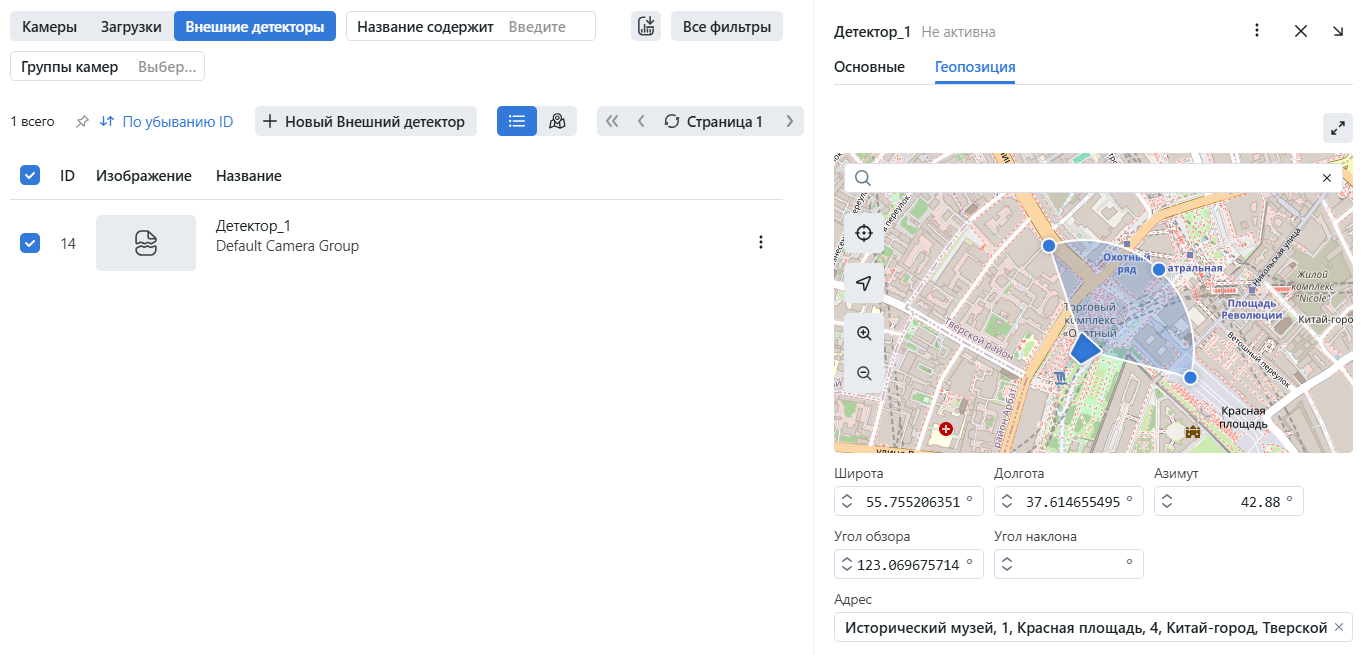
Task: Open the kebab menu for Детектор_1 row
Action: tap(761, 241)
